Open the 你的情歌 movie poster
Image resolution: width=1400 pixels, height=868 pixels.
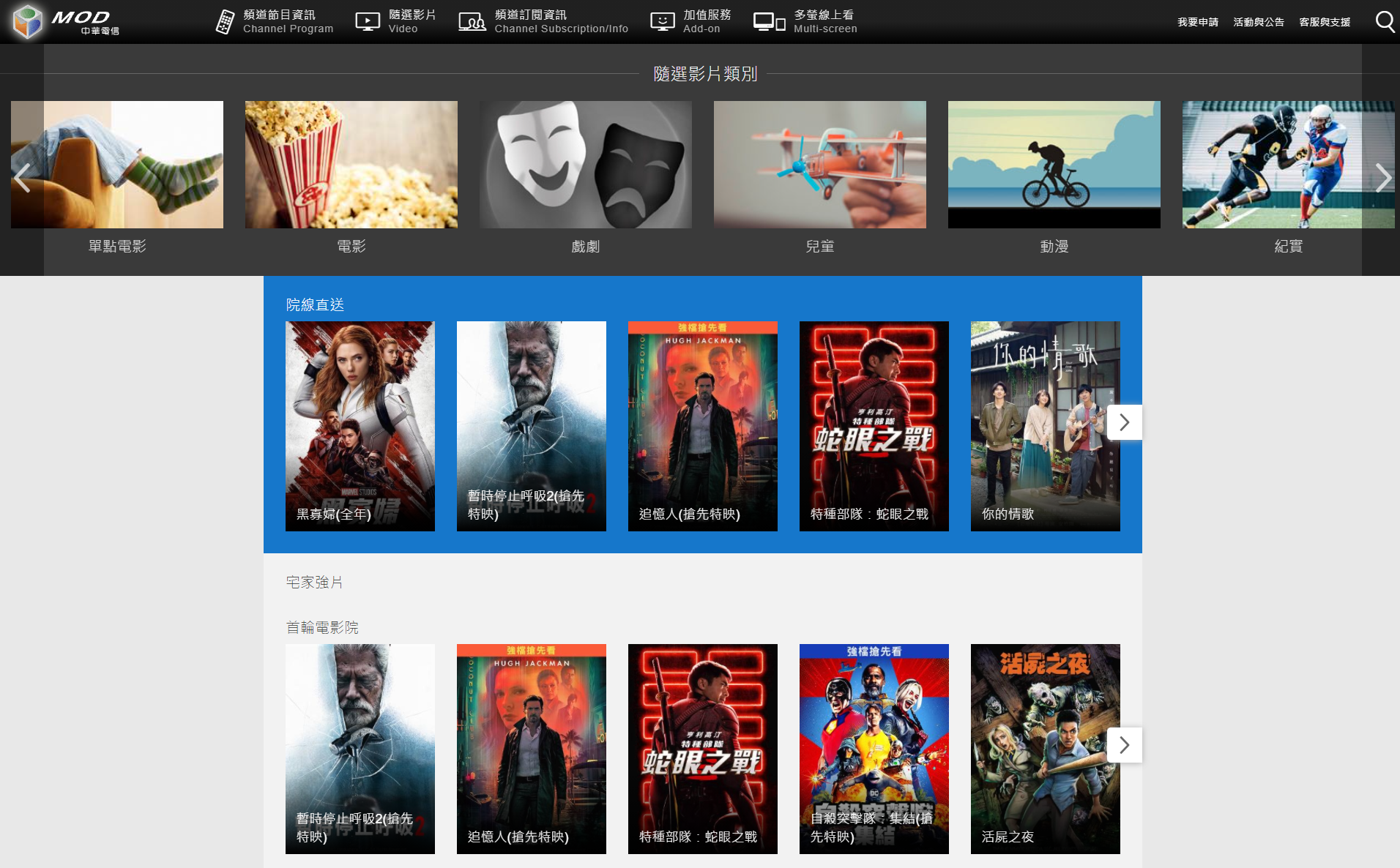(1046, 426)
